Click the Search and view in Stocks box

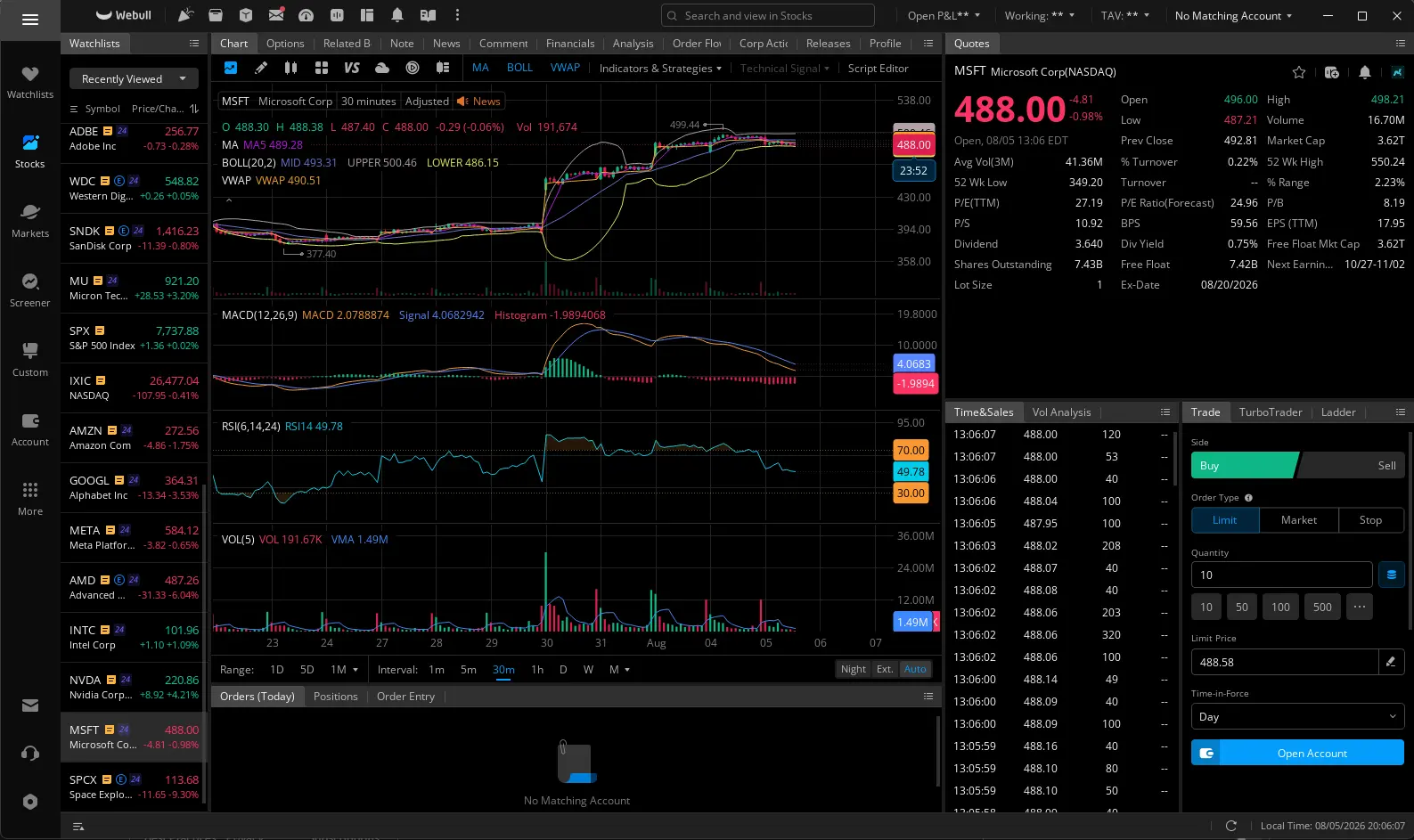[767, 16]
